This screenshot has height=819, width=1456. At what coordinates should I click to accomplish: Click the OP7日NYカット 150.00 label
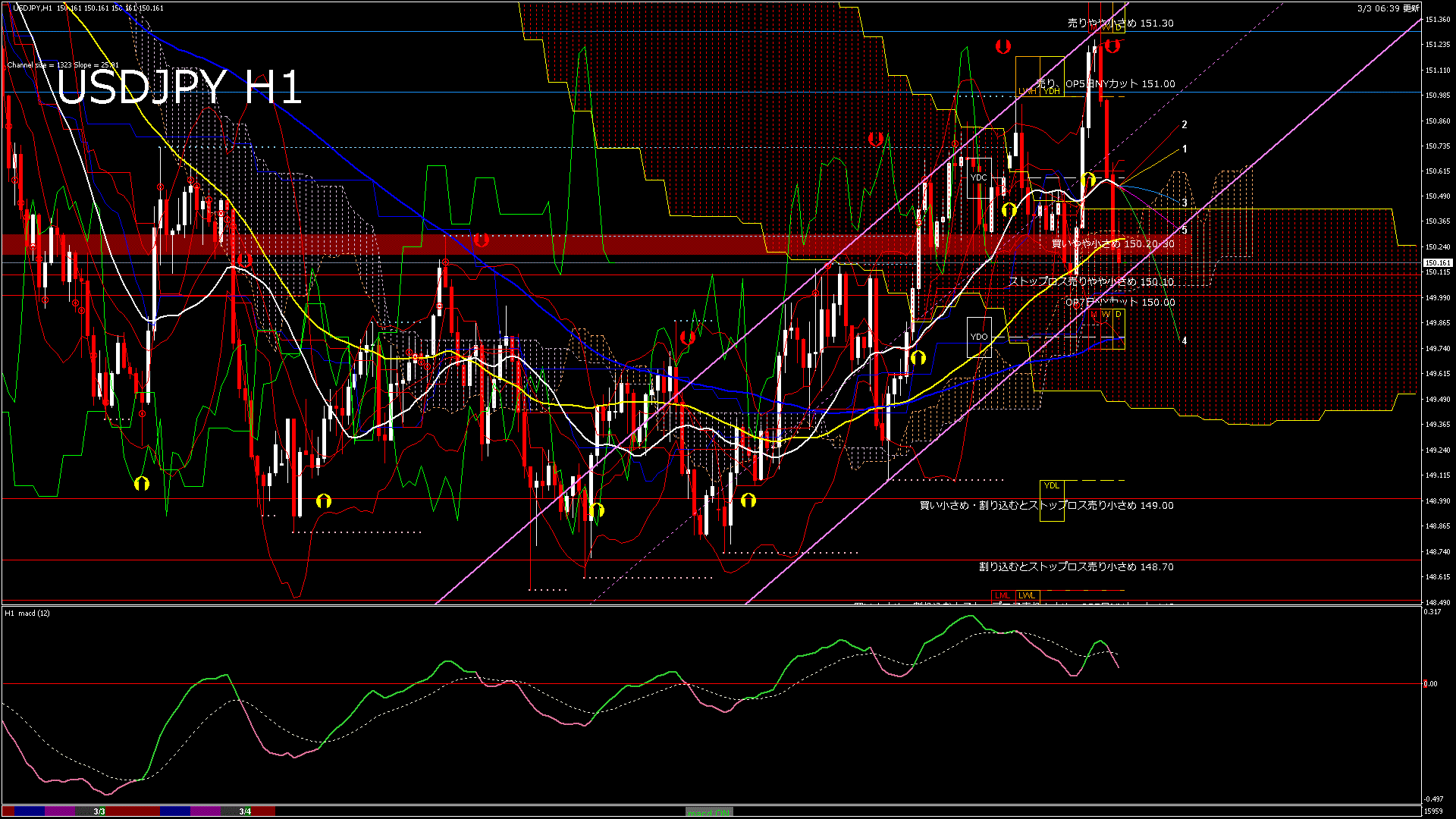click(x=1120, y=303)
